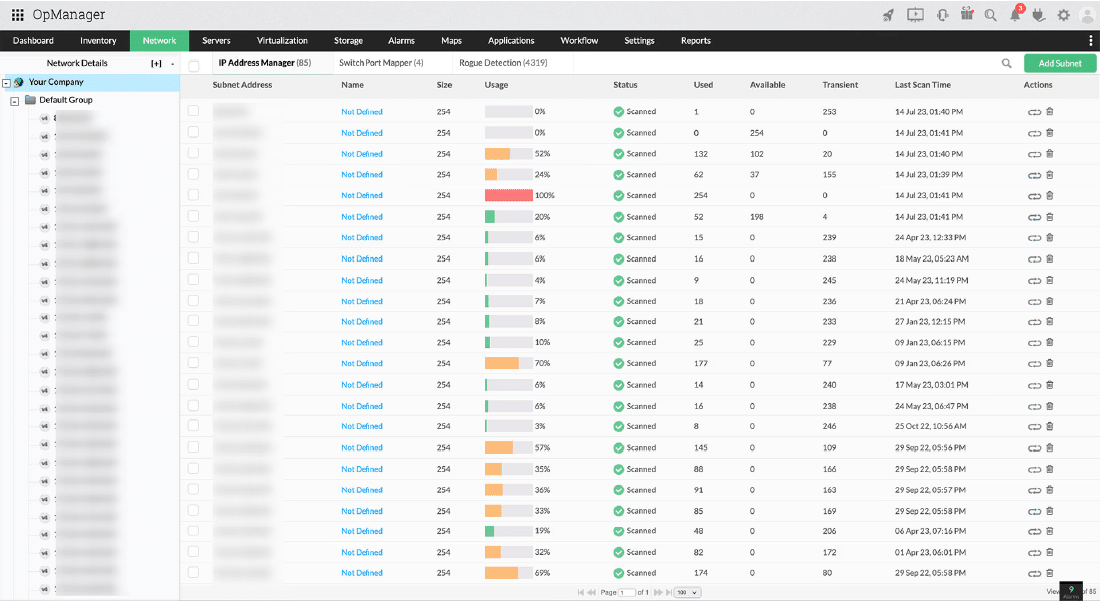Image resolution: width=1100 pixels, height=602 pixels.
Task: Open the user profile avatar
Action: pos(1087,15)
